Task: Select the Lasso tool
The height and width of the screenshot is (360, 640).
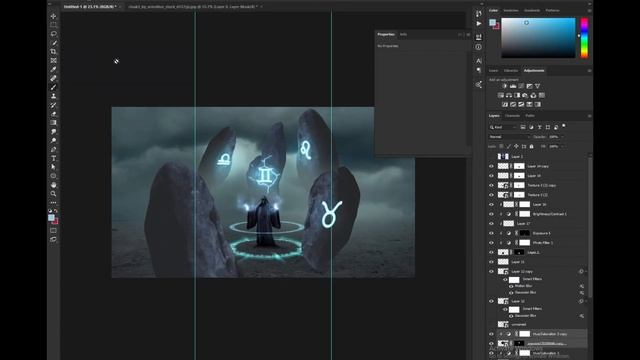Action: [53, 34]
